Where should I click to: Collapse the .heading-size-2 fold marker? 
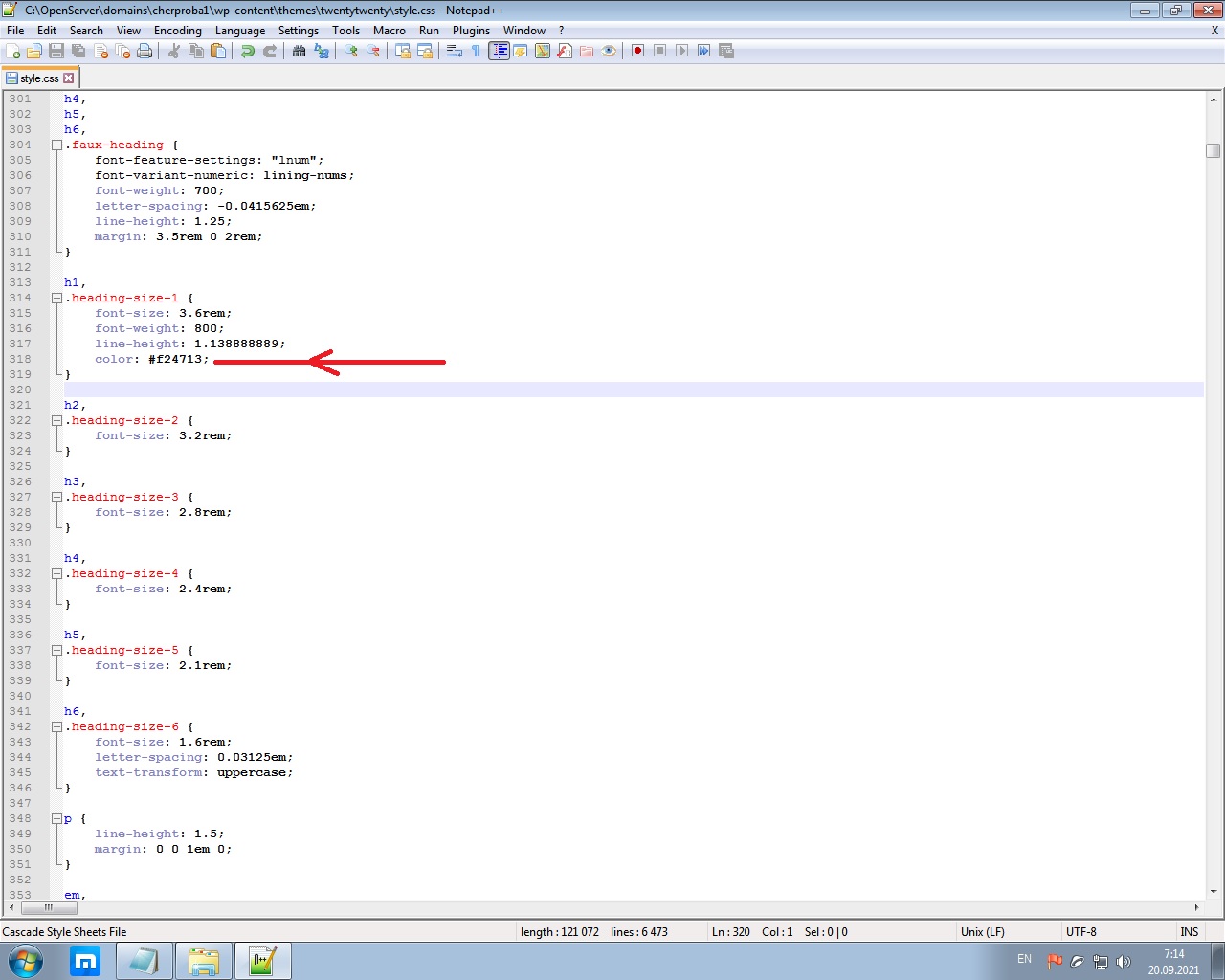(56, 421)
